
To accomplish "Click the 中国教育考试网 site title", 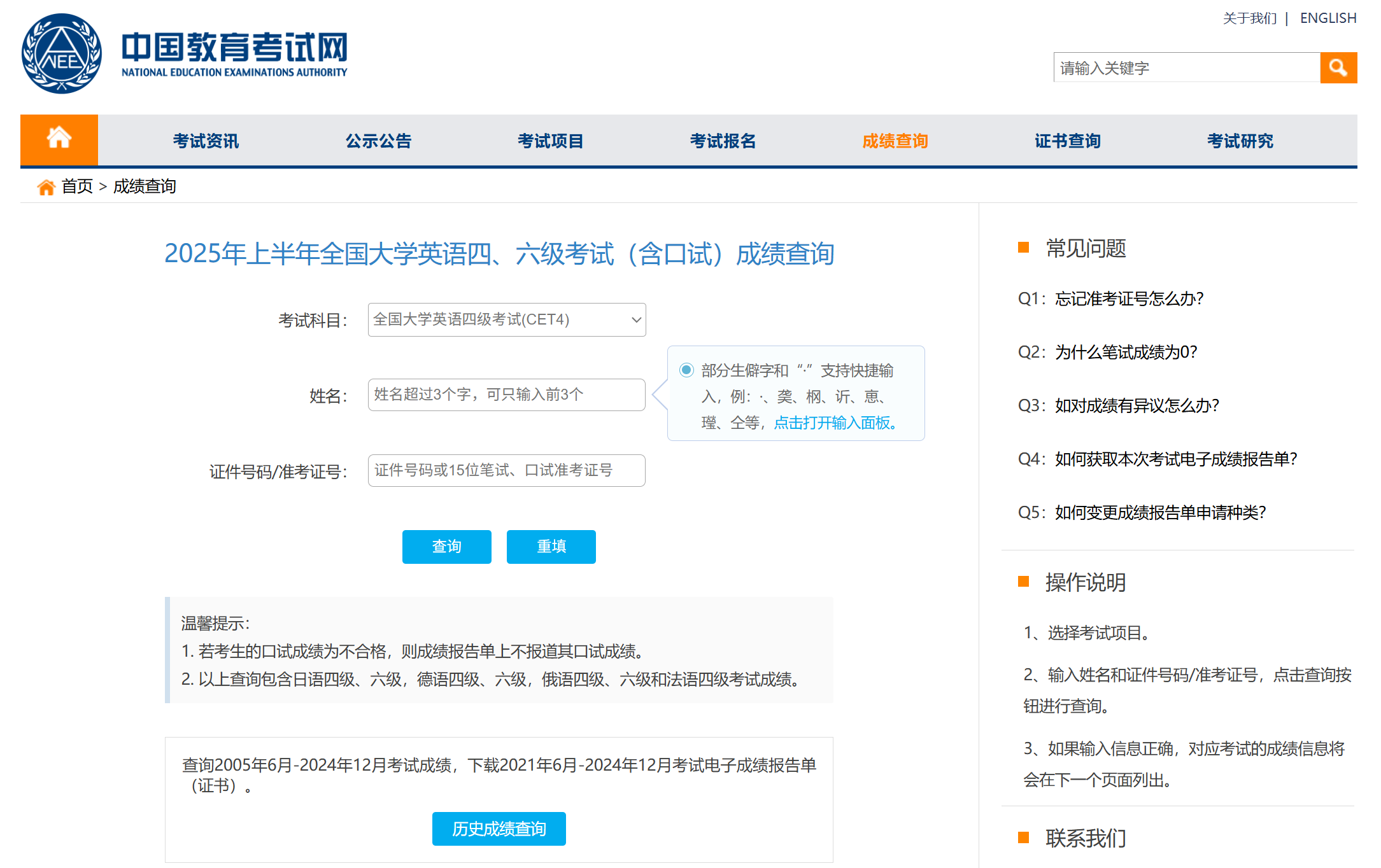I will point(234,47).
